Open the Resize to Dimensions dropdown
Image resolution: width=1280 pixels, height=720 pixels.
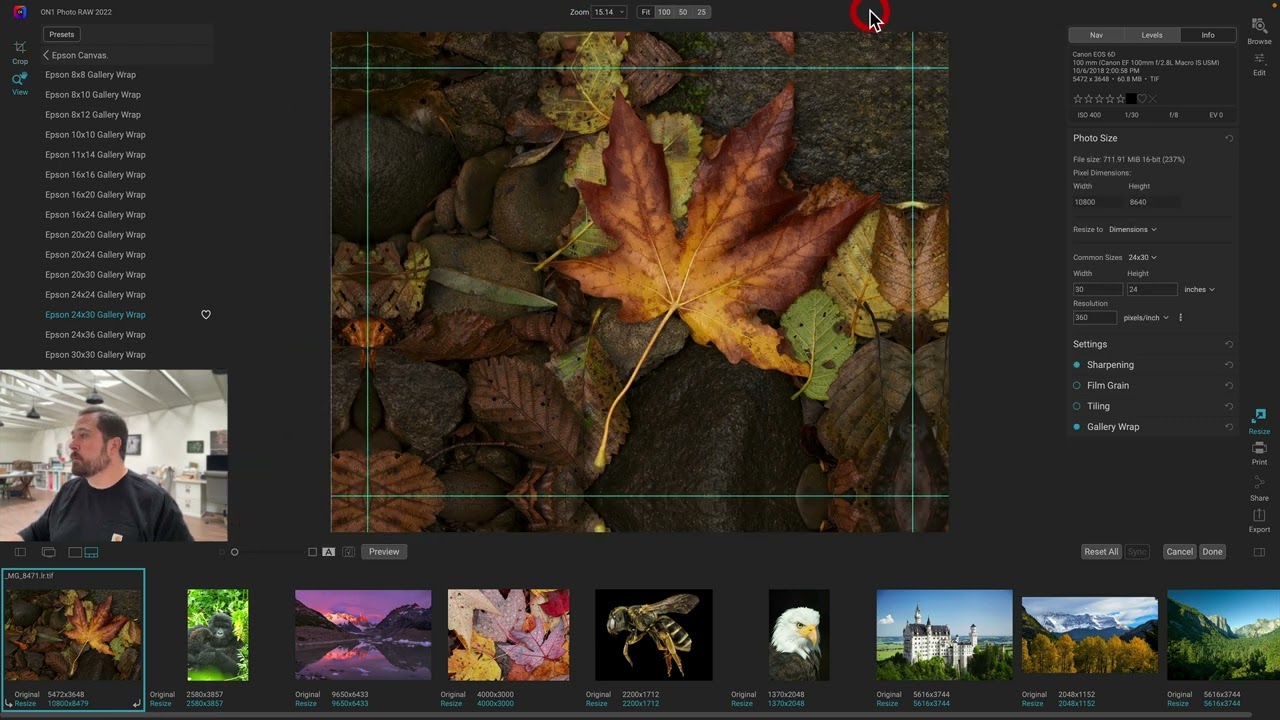1133,230
